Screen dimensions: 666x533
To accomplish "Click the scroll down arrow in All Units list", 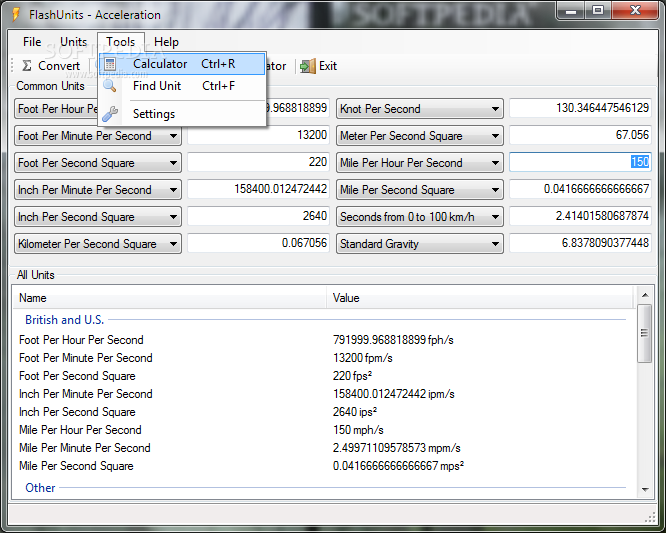I will (x=645, y=490).
